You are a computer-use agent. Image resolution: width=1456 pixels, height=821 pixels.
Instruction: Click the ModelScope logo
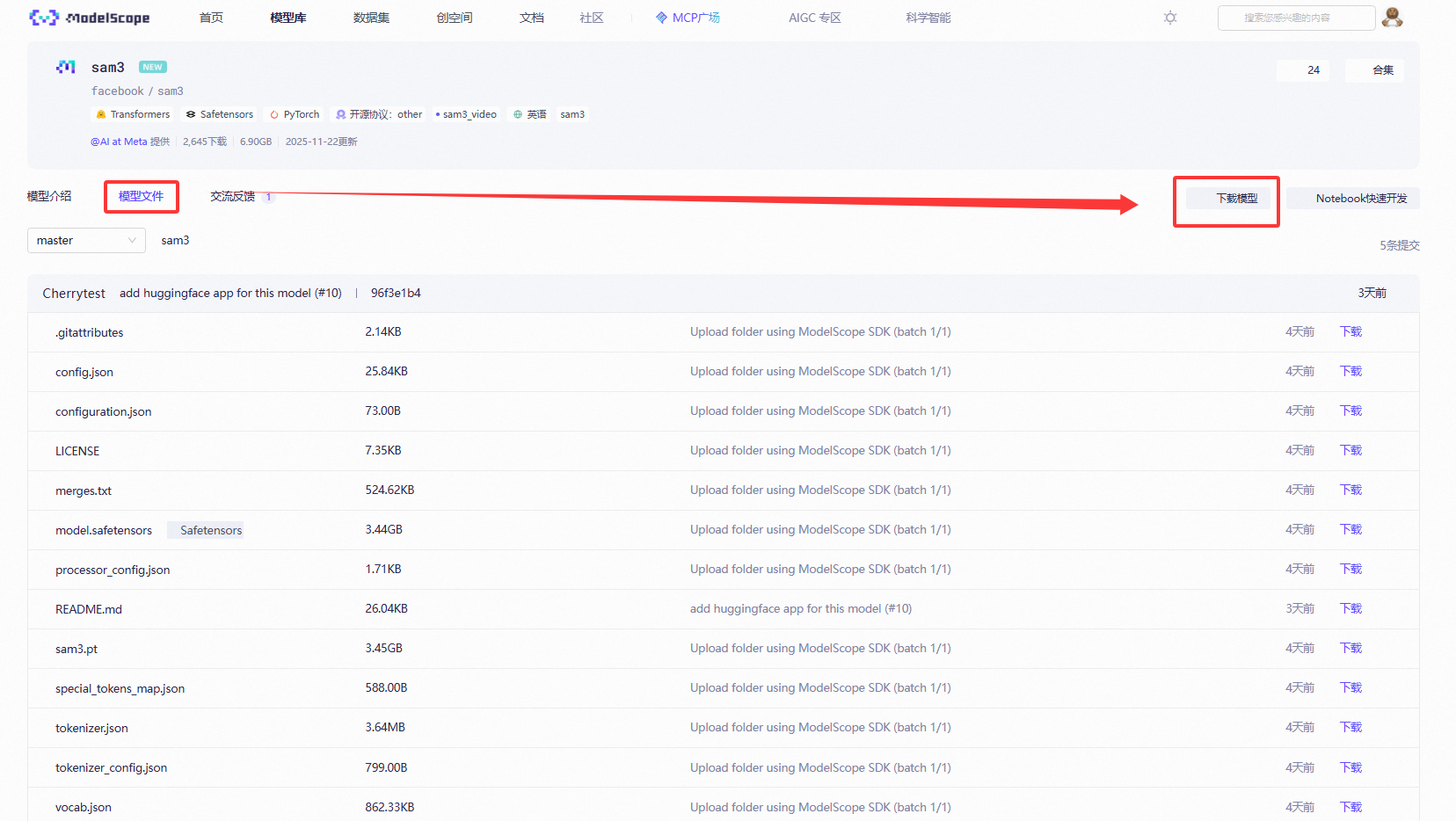(90, 18)
